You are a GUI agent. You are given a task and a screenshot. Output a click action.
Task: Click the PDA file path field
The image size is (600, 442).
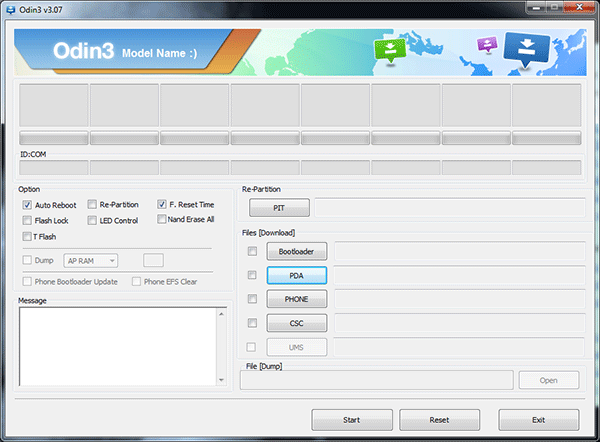[x=460, y=276]
